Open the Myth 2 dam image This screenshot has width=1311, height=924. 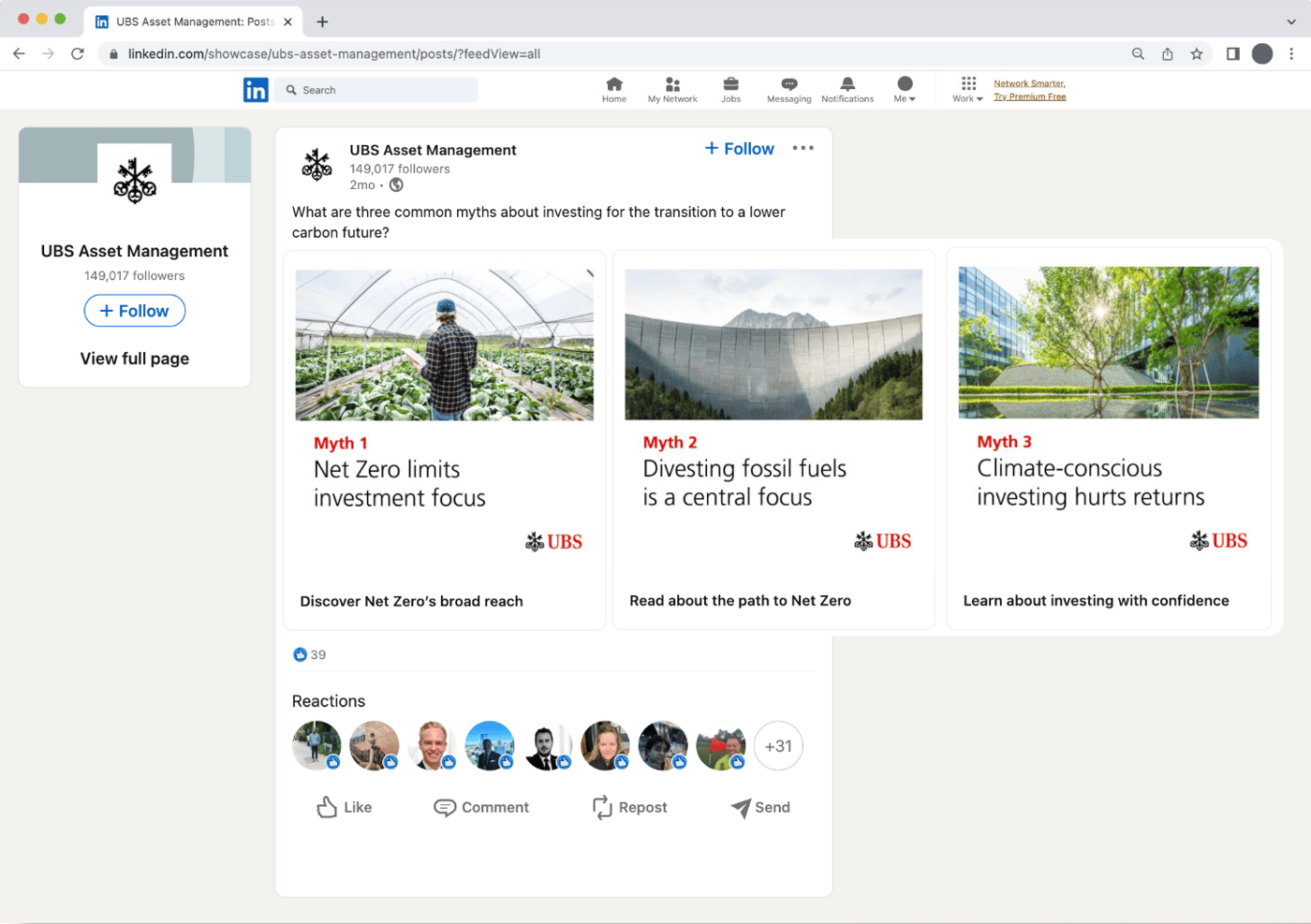[773, 345]
